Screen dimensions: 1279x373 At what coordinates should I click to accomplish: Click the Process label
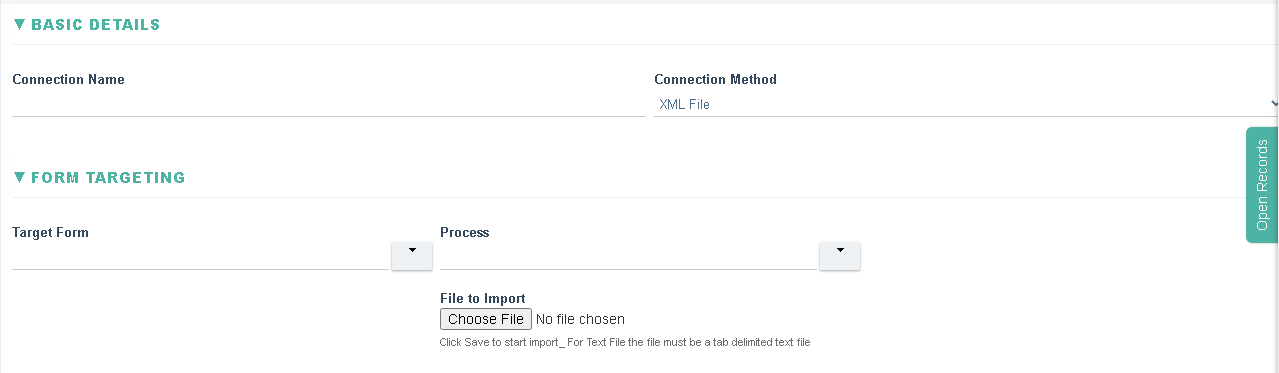465,232
